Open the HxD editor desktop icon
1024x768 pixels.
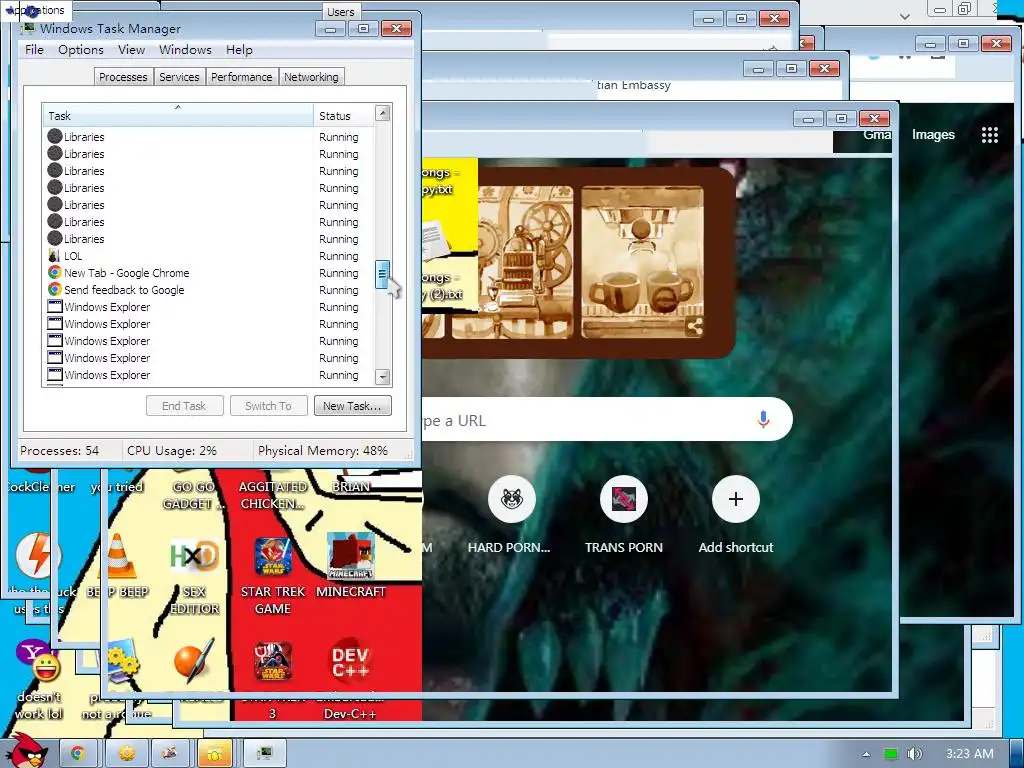(194, 556)
